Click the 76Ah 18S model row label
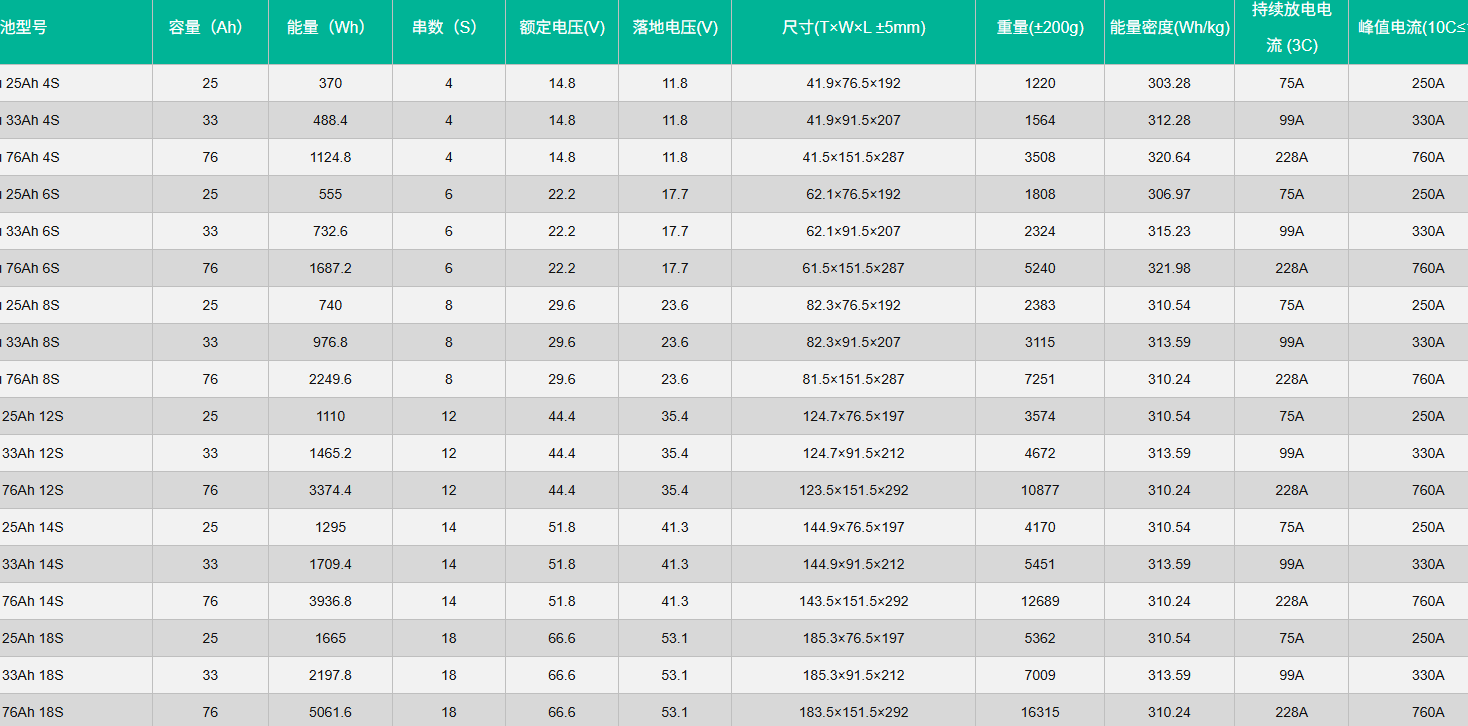 (x=33, y=712)
